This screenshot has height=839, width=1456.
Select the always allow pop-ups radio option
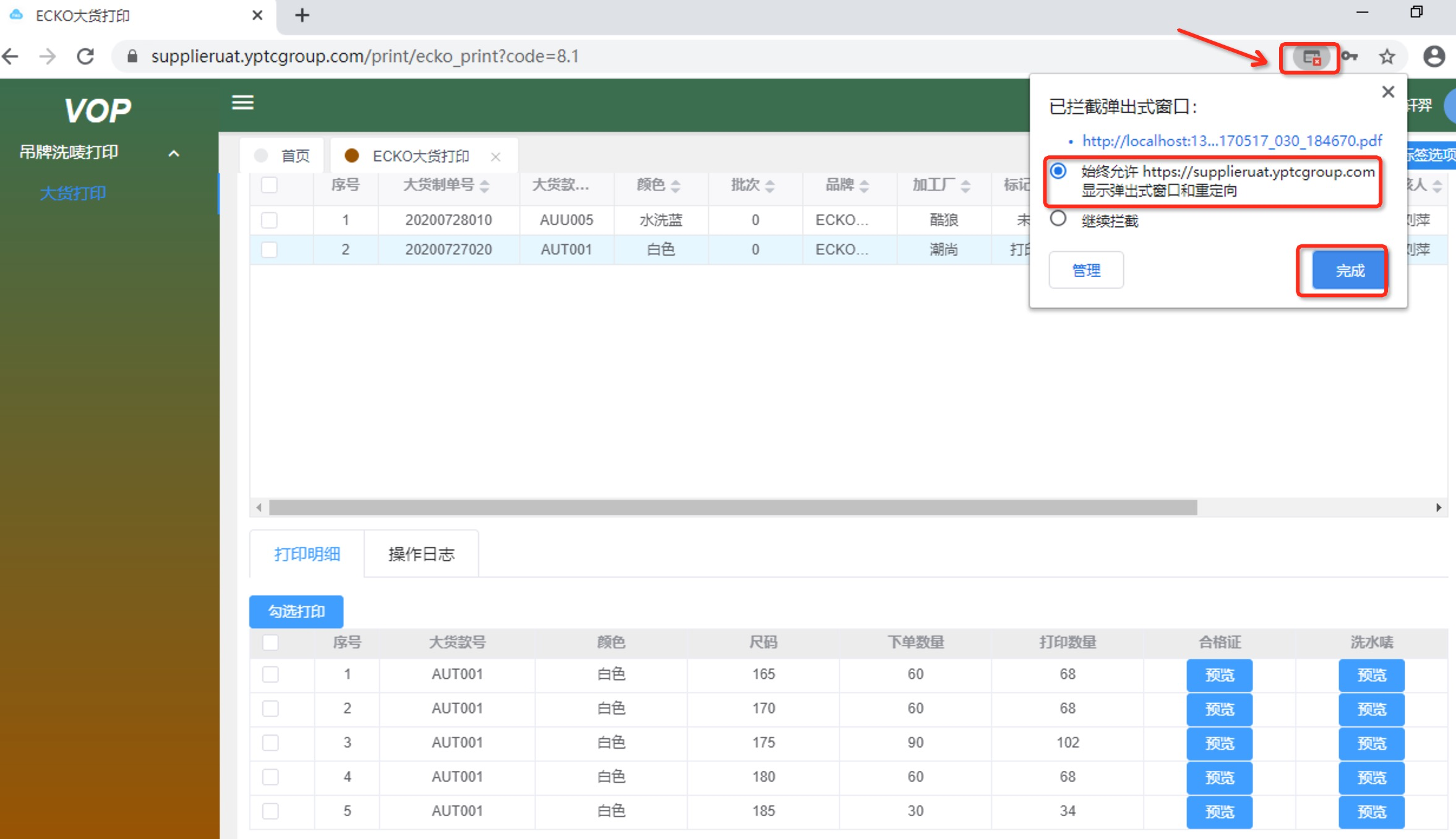coord(1058,171)
